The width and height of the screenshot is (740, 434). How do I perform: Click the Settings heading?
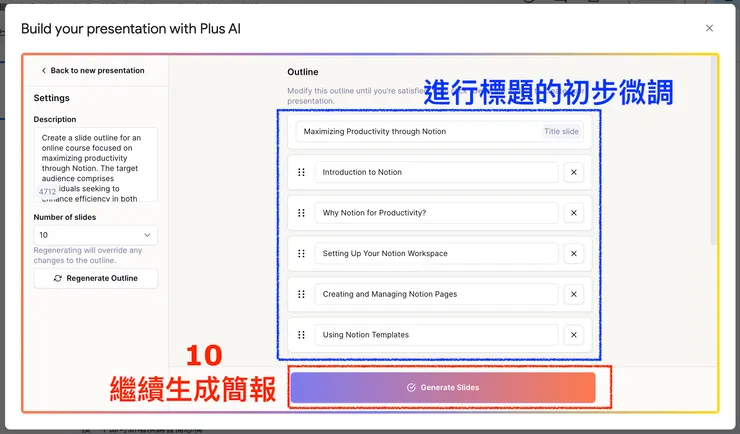click(51, 98)
